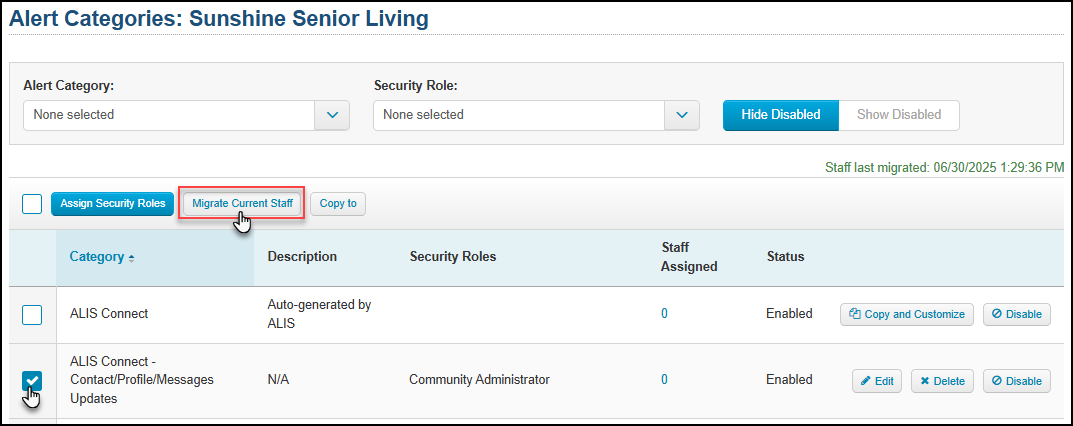Uncheck the Contact/Profile/Messages Updates row checkbox
The height and width of the screenshot is (426, 1073).
[x=32, y=381]
